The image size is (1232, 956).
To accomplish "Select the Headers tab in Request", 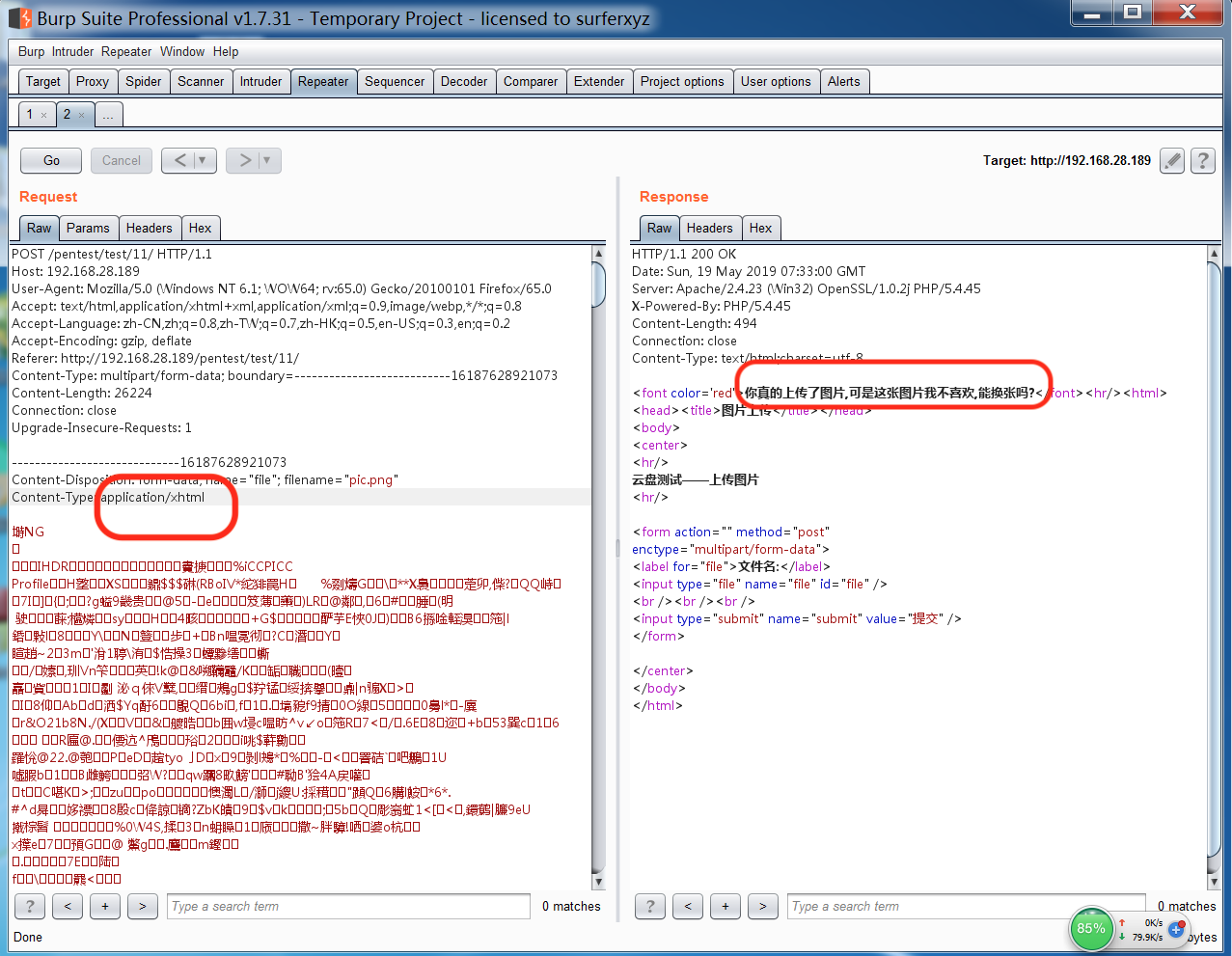I will (x=150, y=228).
